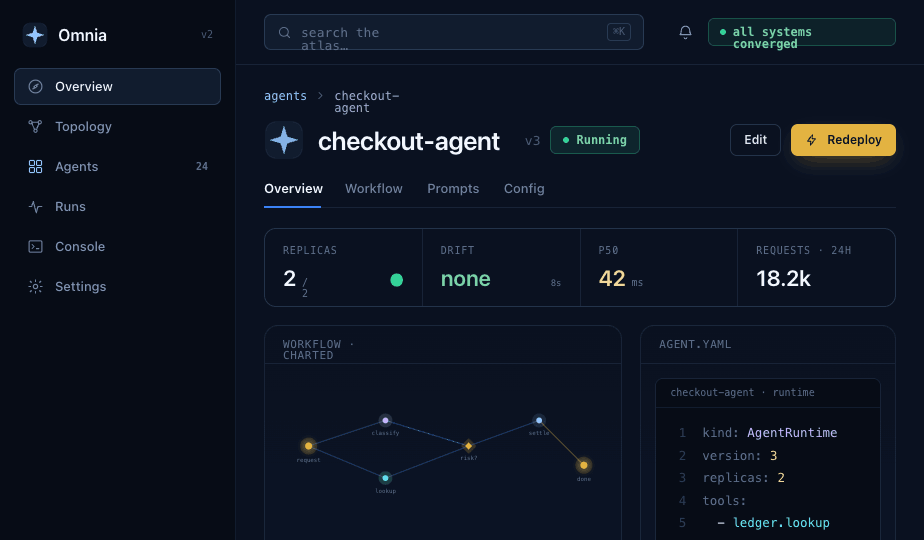Select the Overview tab
Viewport: 924px width, 540px height.
(x=293, y=189)
